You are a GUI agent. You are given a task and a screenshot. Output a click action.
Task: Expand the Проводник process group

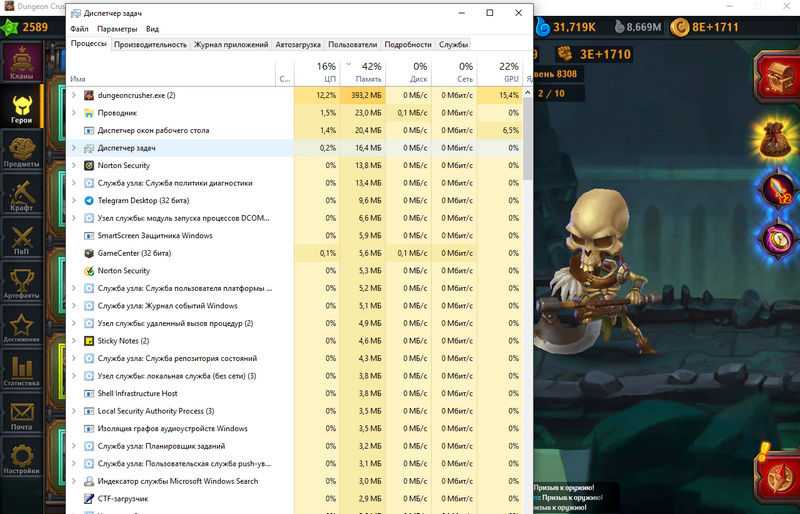point(73,113)
